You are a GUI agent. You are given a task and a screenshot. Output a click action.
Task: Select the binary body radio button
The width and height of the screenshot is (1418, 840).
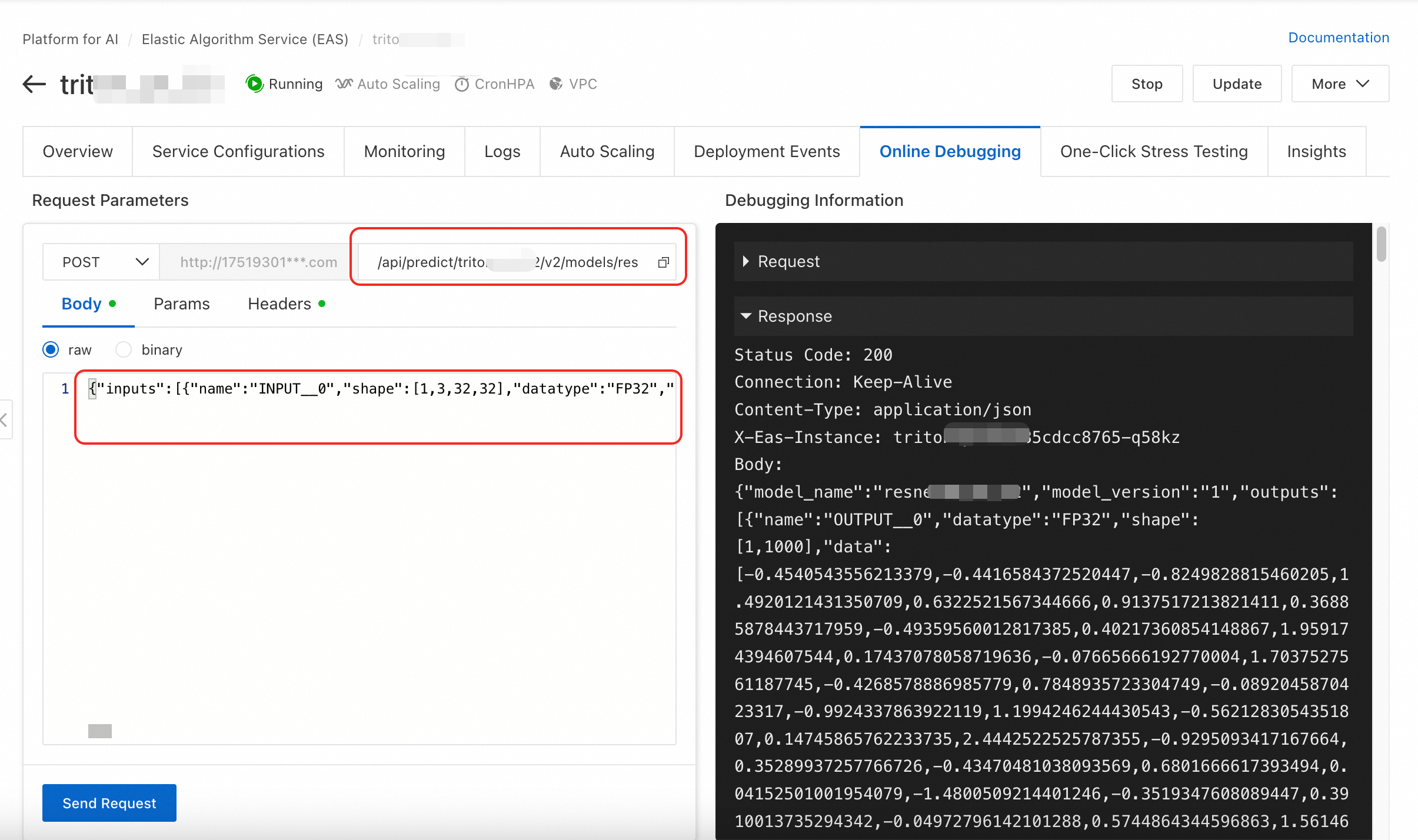124,350
